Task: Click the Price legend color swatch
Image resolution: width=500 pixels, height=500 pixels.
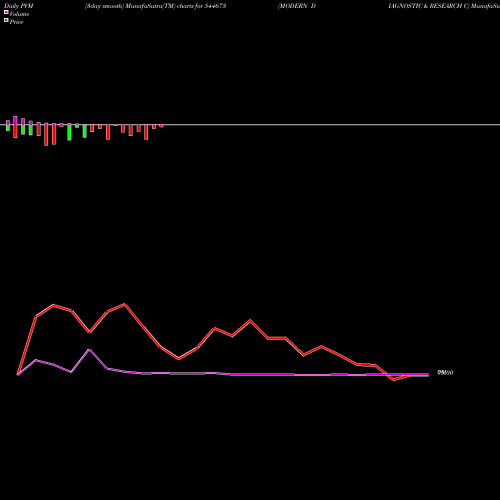Action: coord(6,20)
